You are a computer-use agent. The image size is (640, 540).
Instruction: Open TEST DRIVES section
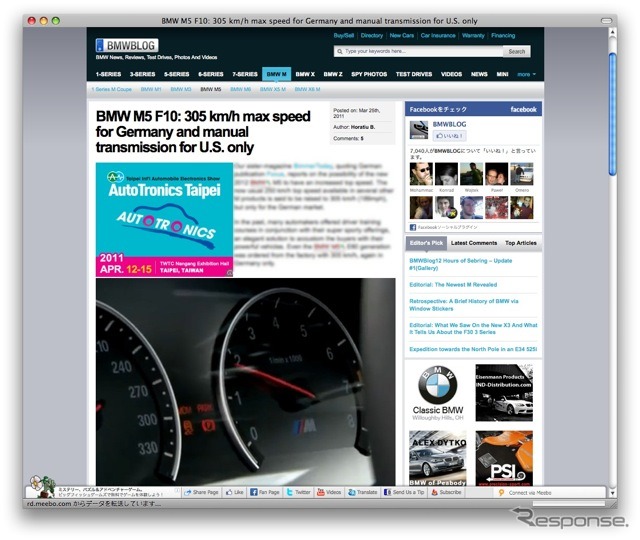(x=413, y=74)
